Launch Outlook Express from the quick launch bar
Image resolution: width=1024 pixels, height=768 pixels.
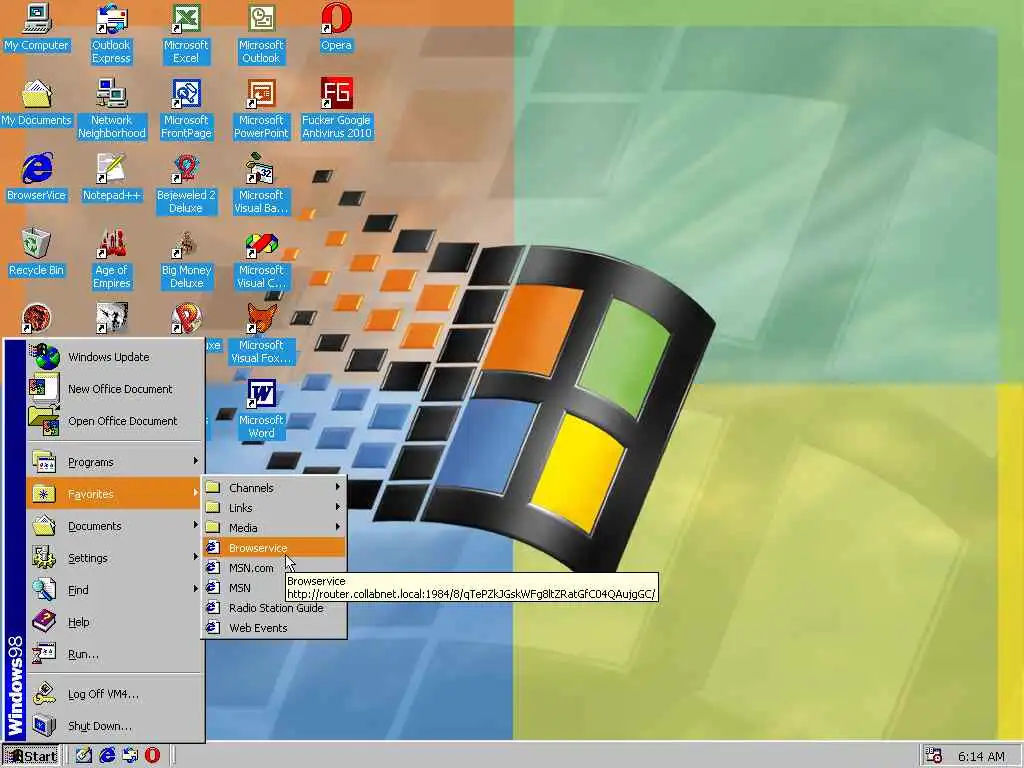129,756
